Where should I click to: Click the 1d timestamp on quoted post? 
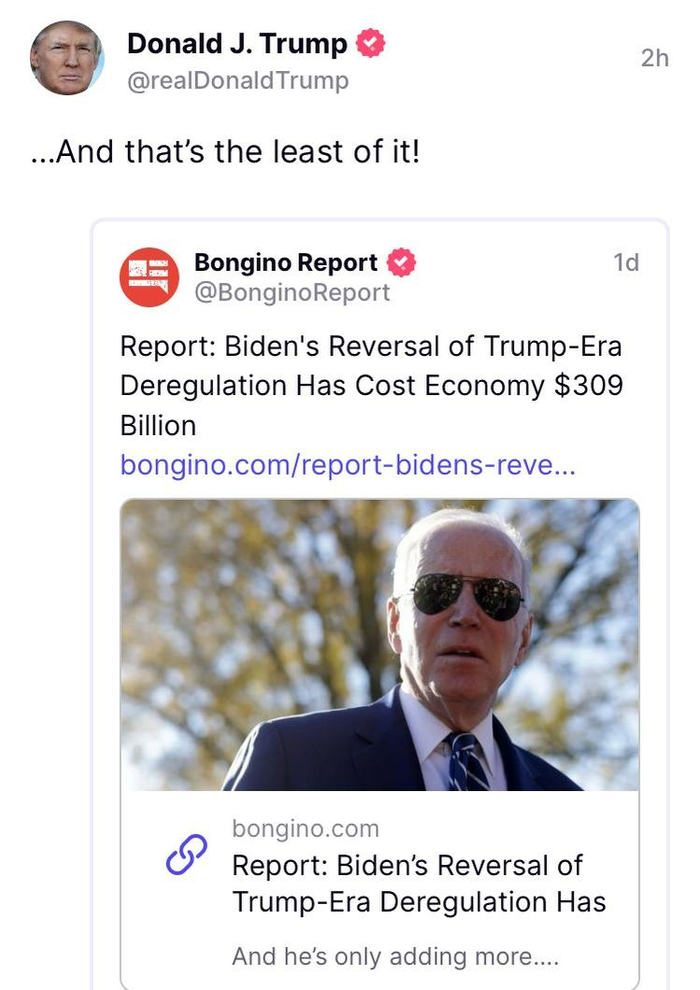[x=625, y=263]
